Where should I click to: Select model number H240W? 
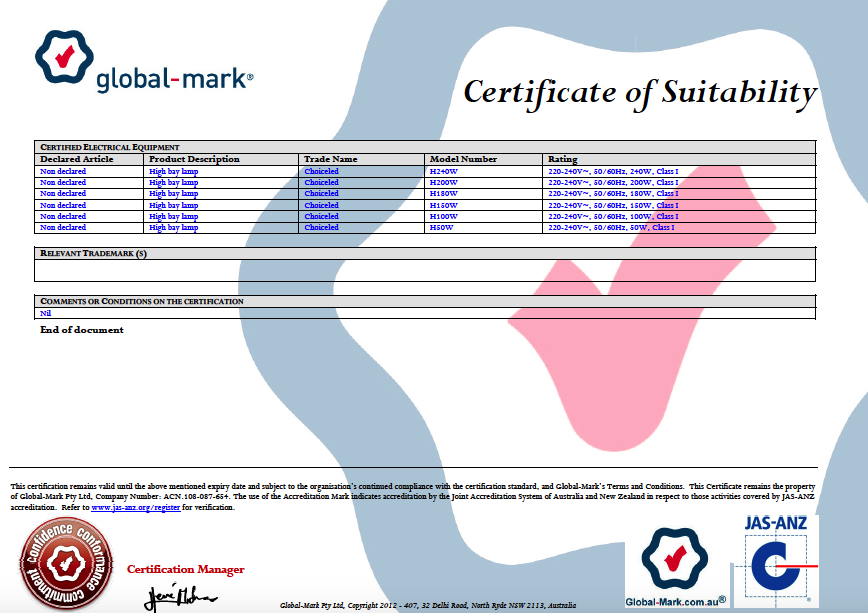coord(443,172)
